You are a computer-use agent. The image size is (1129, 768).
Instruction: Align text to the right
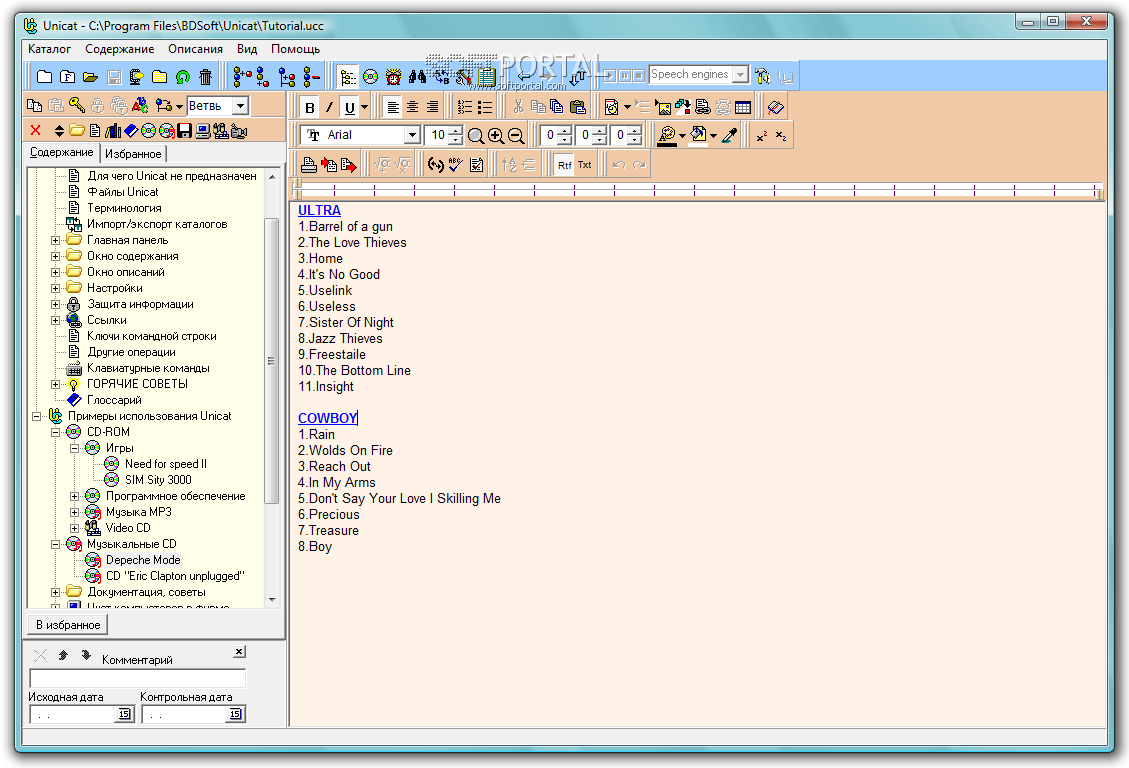pos(432,107)
